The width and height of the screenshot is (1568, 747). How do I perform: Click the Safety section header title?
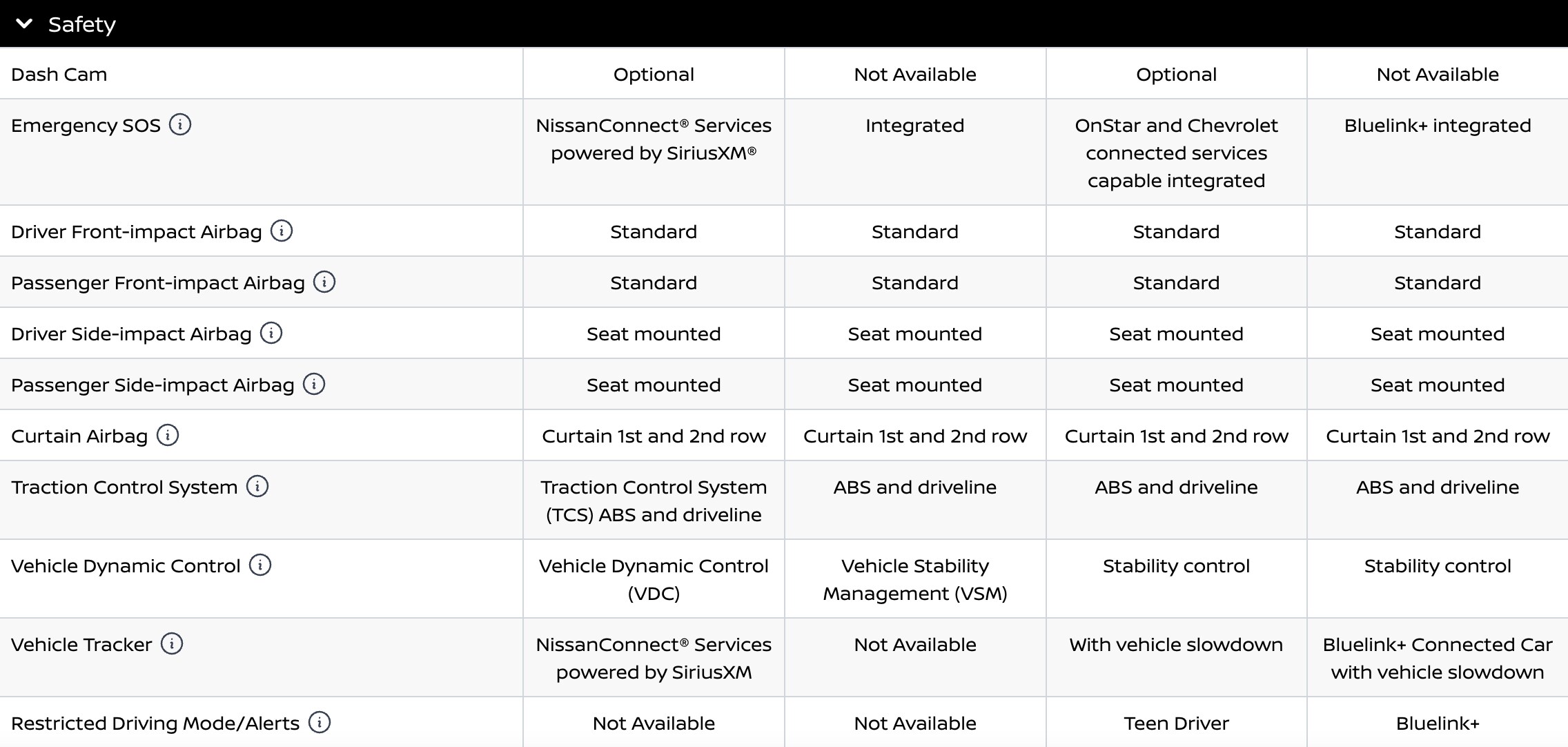click(x=81, y=25)
